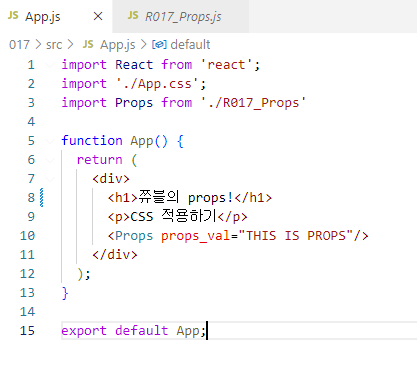The image size is (417, 368).
Task: Click the h1 heading text 쮸블의 props!
Action: 186,197
